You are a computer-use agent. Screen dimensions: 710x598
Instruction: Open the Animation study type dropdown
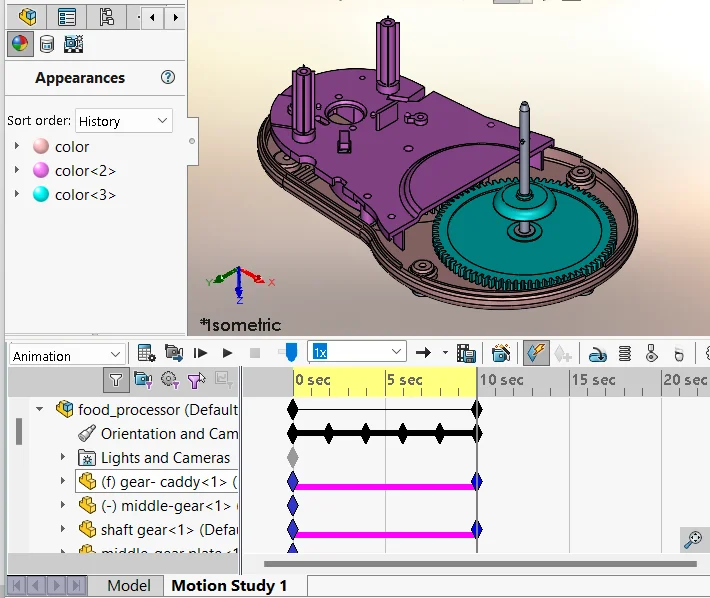coord(67,355)
